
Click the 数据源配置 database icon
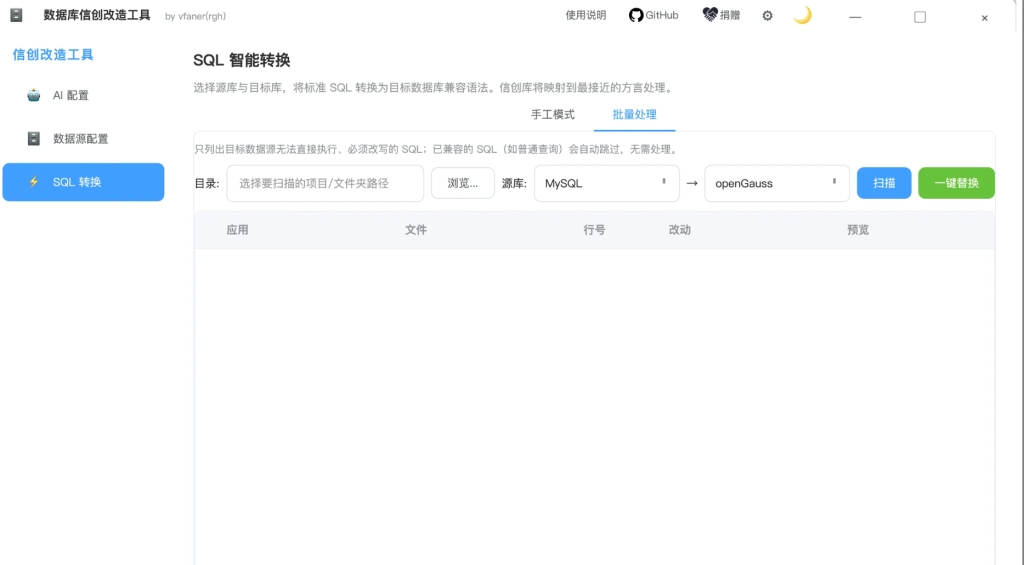pos(33,138)
